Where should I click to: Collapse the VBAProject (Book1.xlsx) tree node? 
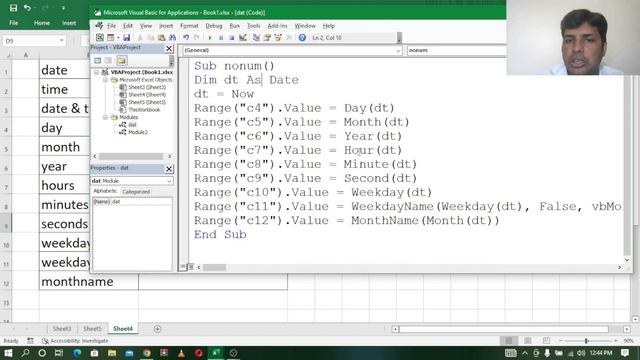(96, 72)
